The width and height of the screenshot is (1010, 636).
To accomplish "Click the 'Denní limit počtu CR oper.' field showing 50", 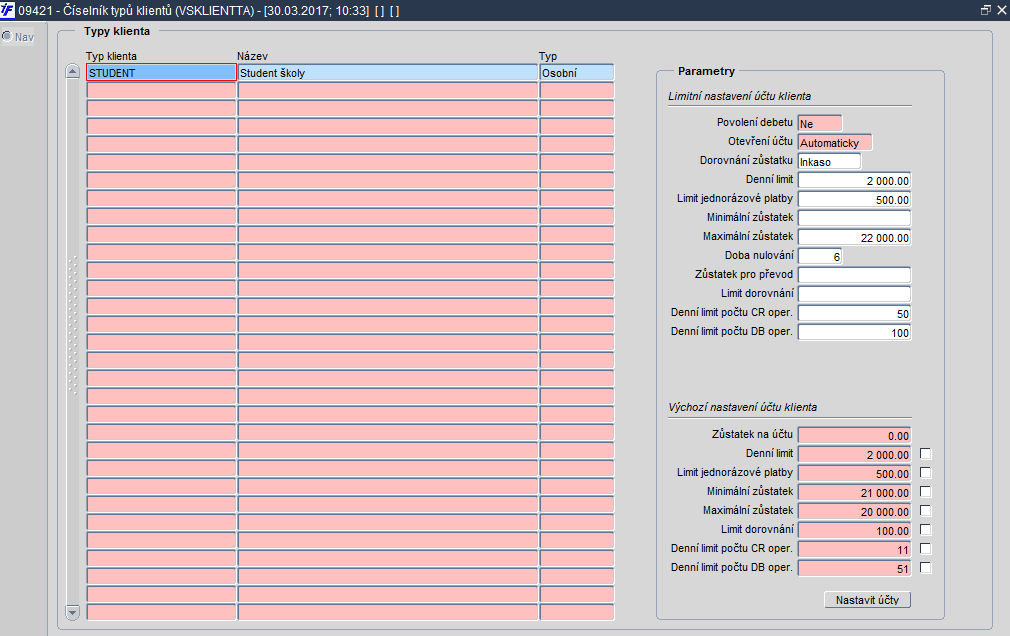I will 854,313.
